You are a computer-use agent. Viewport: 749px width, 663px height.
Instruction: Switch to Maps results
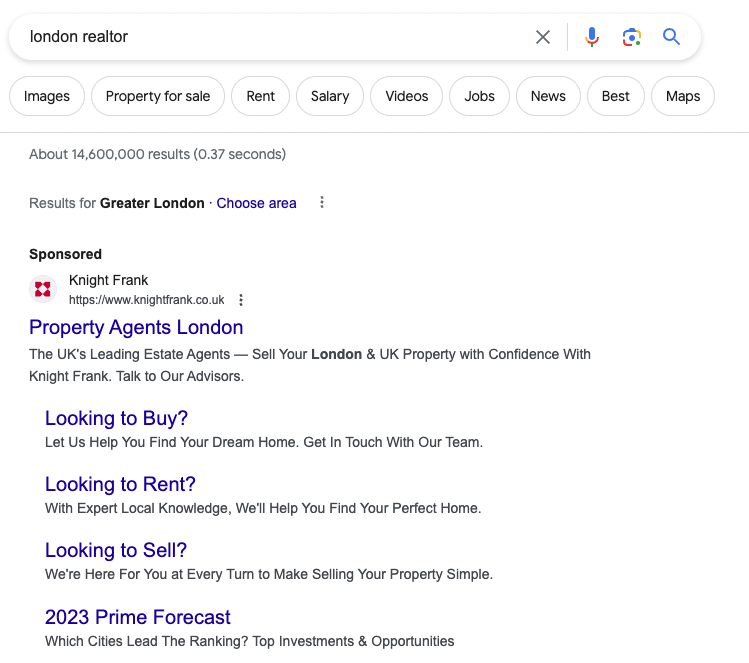pos(683,96)
